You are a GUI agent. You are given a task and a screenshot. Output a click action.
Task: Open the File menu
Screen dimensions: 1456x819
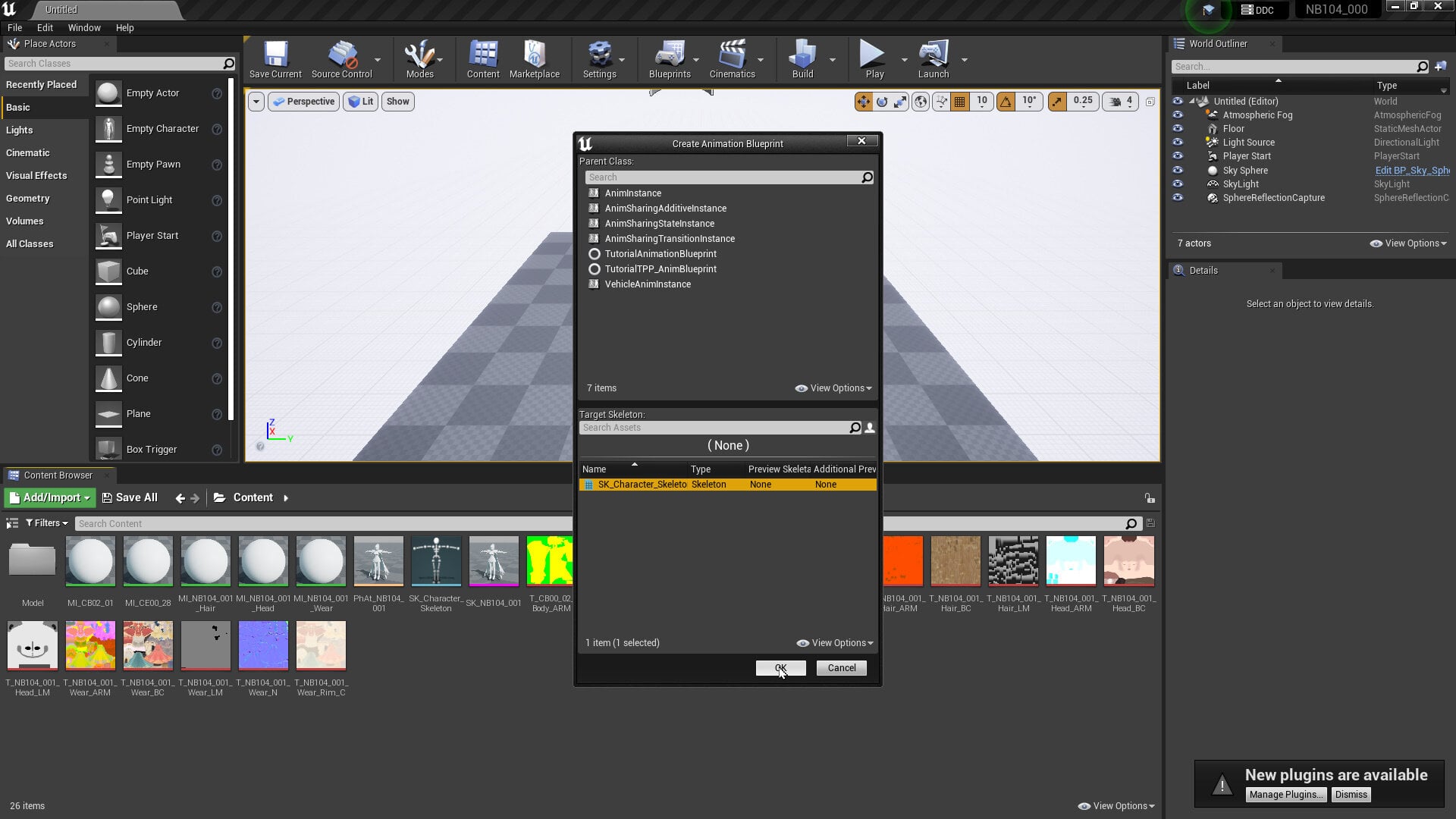[x=14, y=28]
